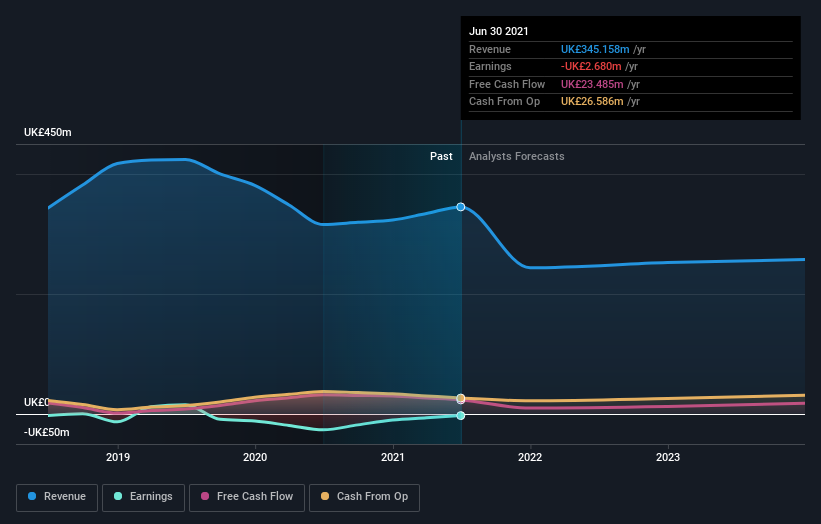Click the 2022 x-axis label
The width and height of the screenshot is (821, 524).
530,457
